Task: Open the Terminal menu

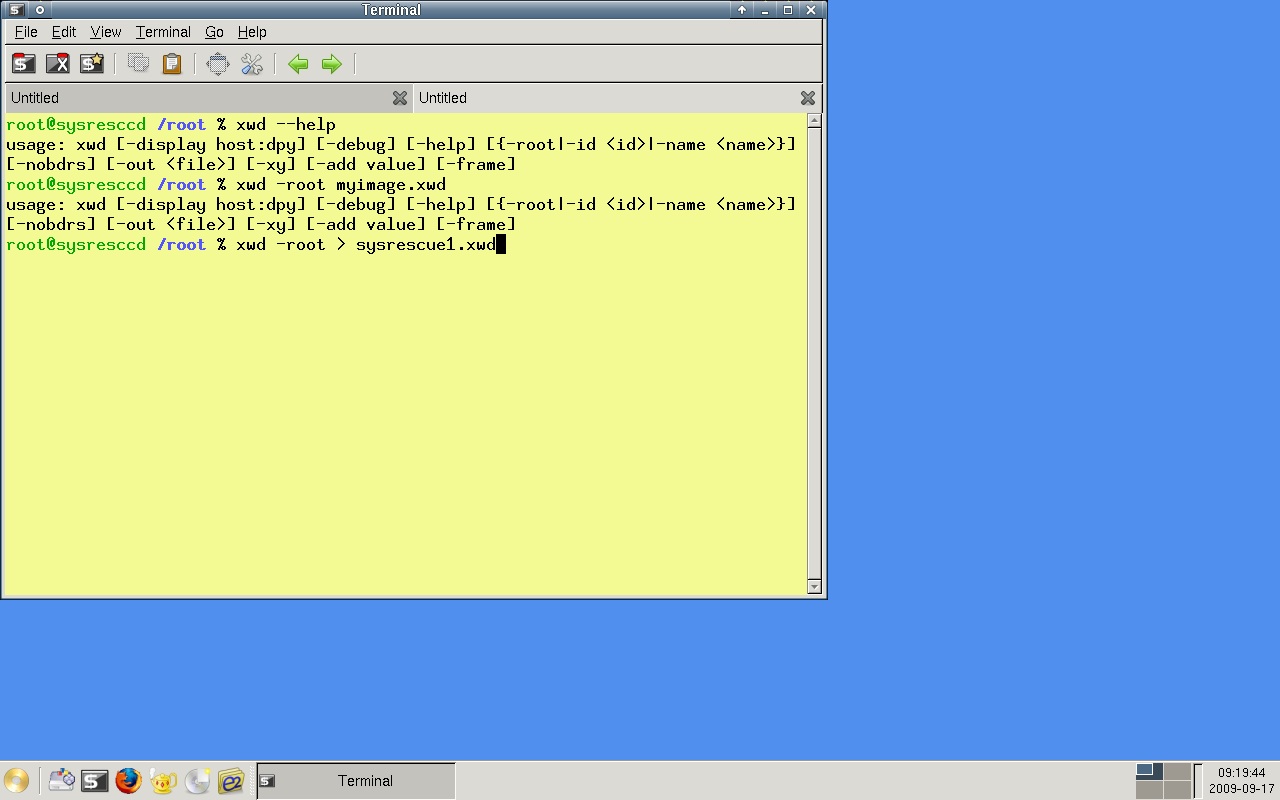Action: click(x=163, y=32)
